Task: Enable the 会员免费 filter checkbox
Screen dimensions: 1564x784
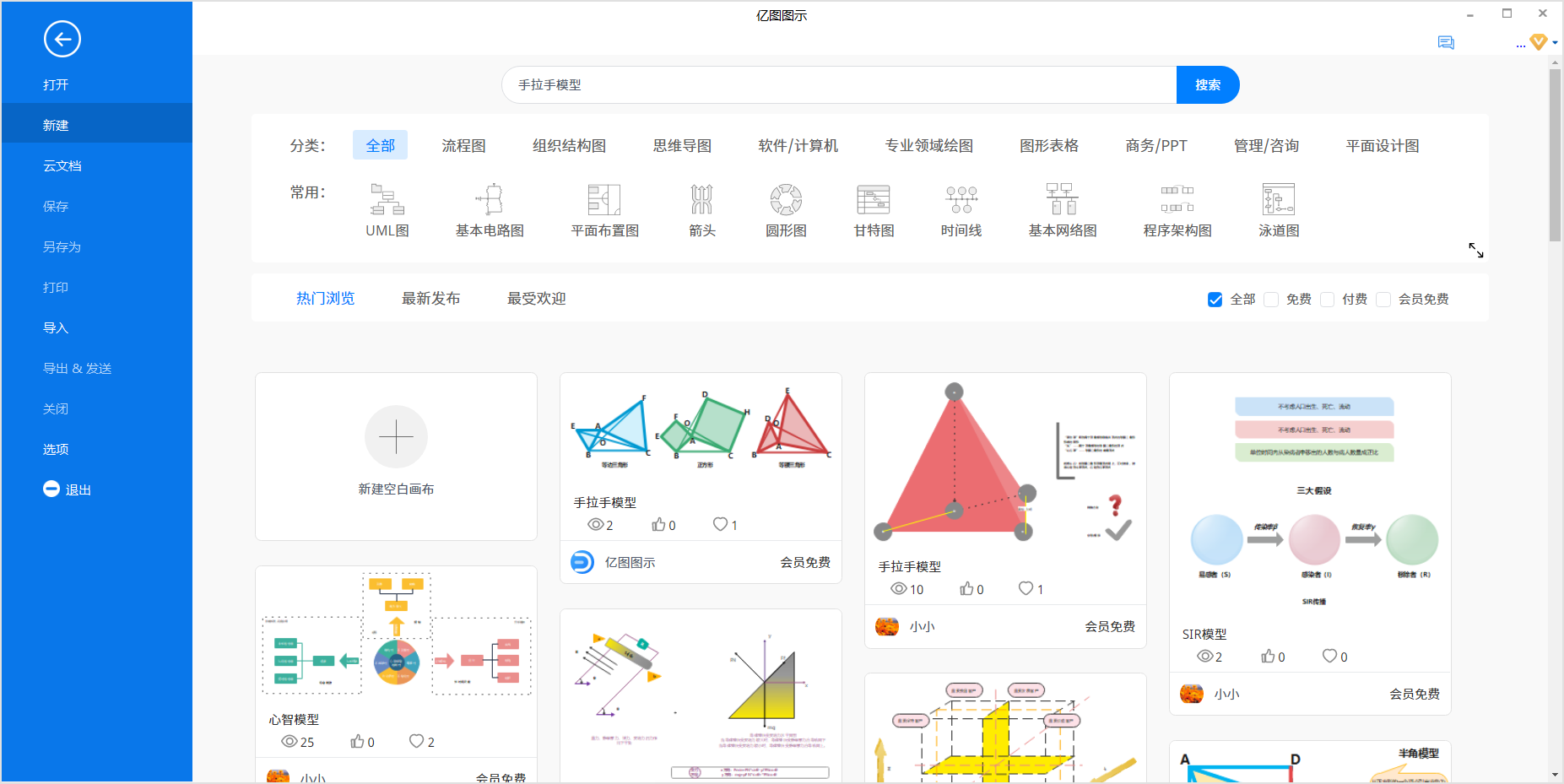Action: click(x=1383, y=300)
